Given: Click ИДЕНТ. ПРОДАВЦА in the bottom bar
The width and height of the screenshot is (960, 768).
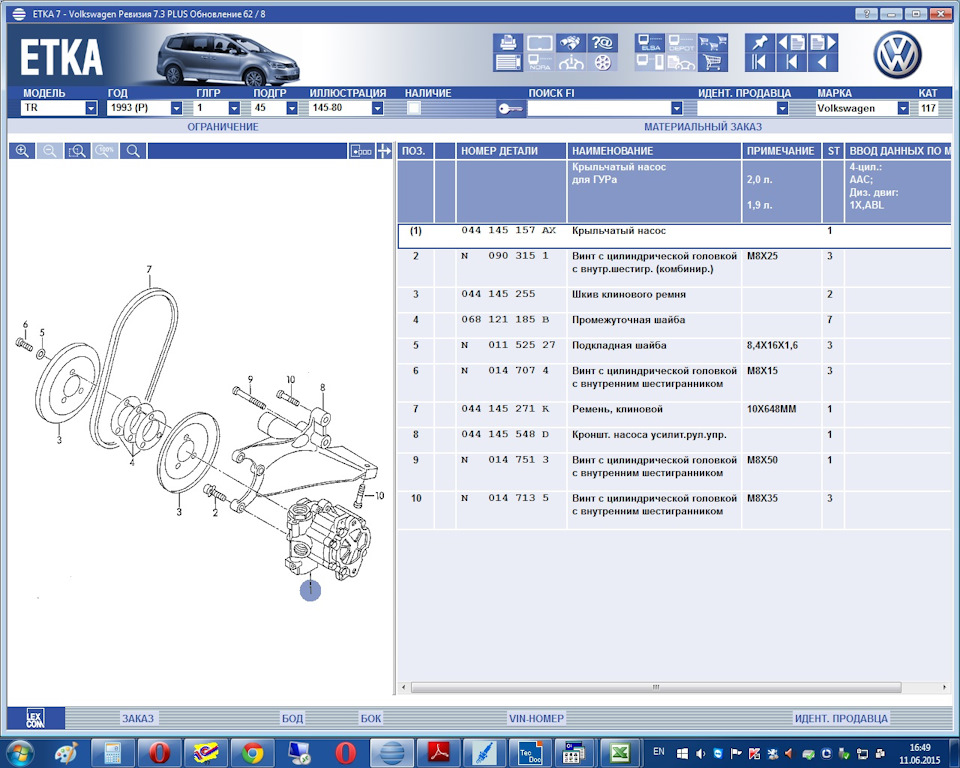Looking at the screenshot, I should 841,718.
